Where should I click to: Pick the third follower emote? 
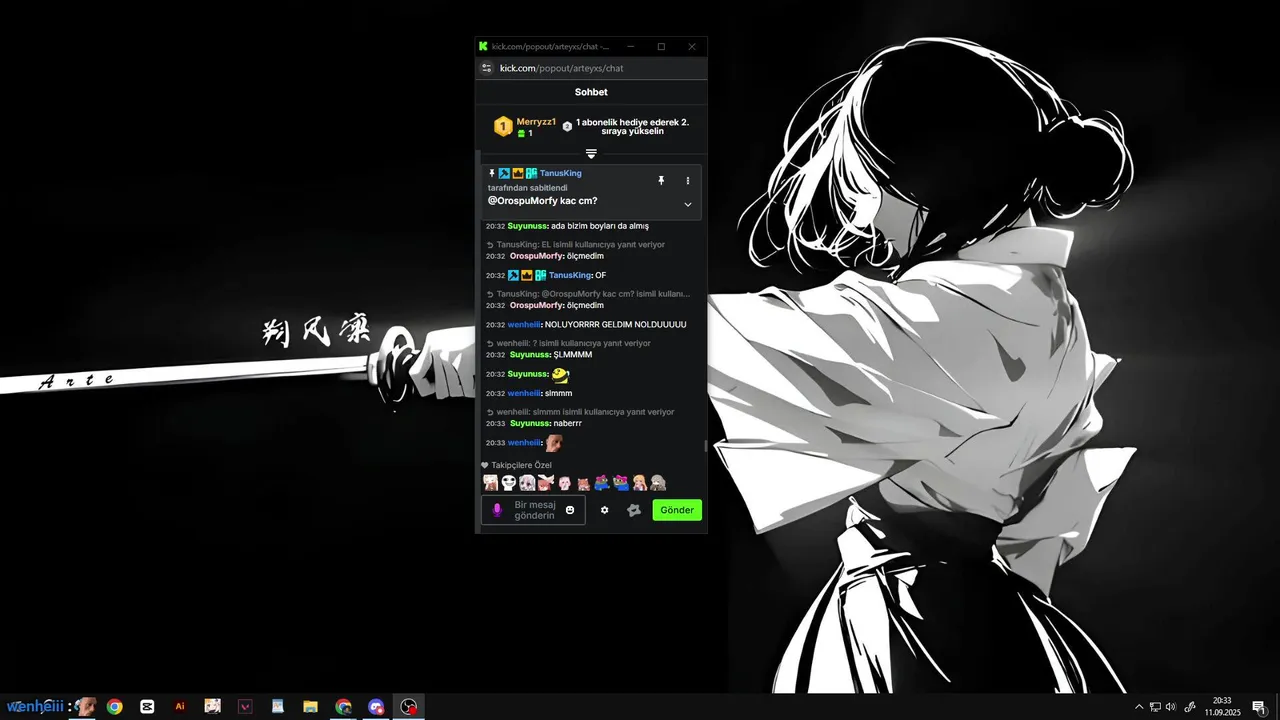[527, 483]
